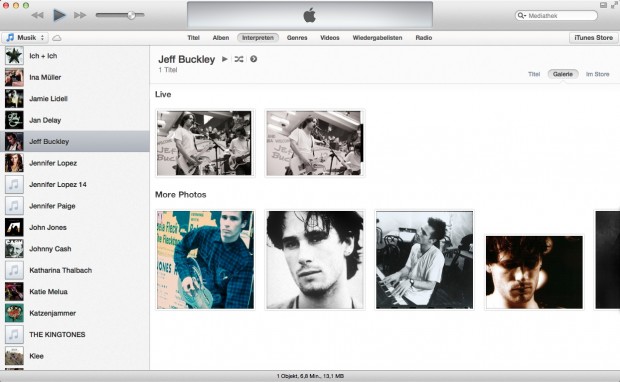Shuffle Jeff Buckley's tracks
The width and height of the screenshot is (620, 382).
pyautogui.click(x=239, y=59)
